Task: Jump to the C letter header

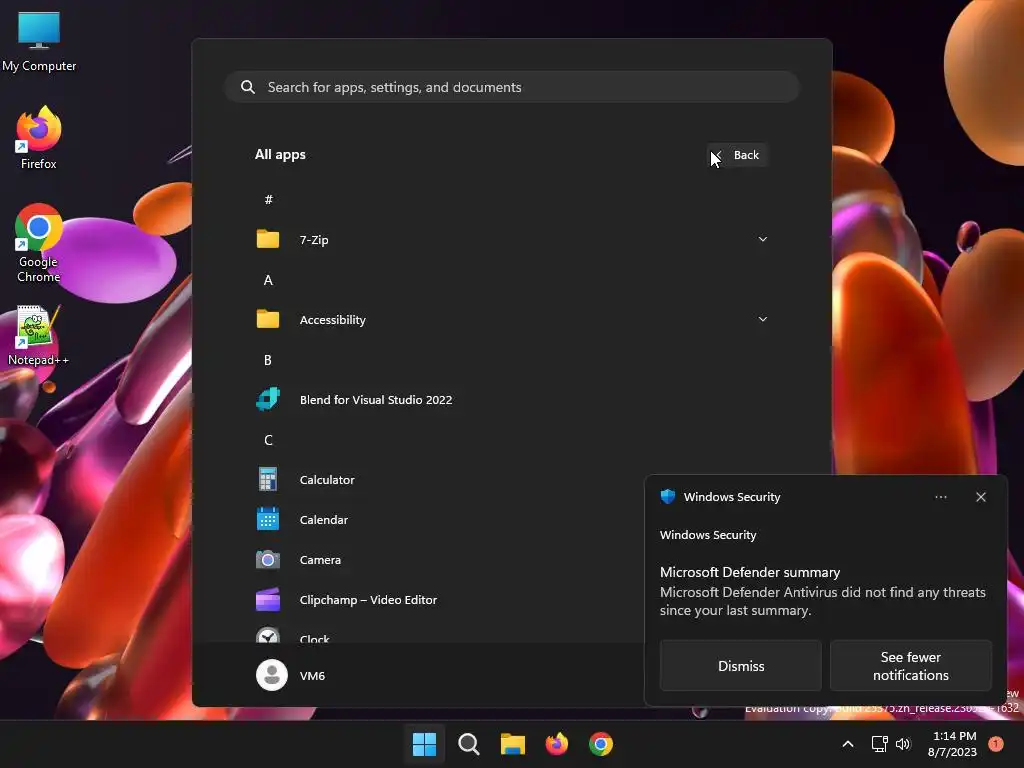Action: pyautogui.click(x=268, y=440)
